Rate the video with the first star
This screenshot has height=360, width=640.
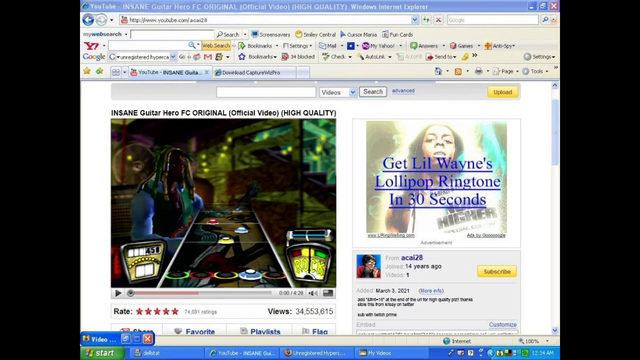139,311
